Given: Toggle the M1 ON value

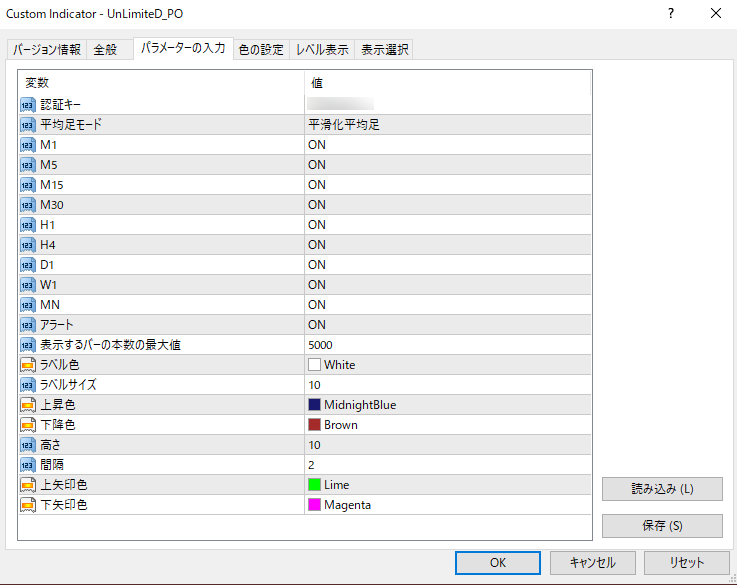Looking at the screenshot, I should [447, 145].
